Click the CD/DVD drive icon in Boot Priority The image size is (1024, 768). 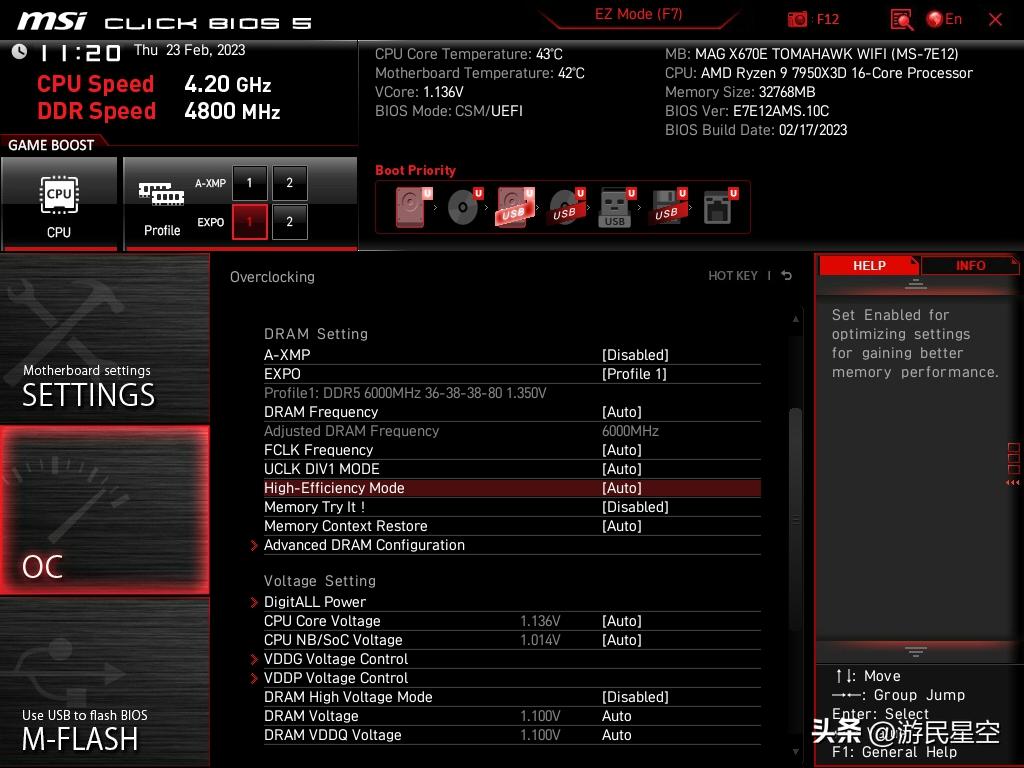[461, 207]
